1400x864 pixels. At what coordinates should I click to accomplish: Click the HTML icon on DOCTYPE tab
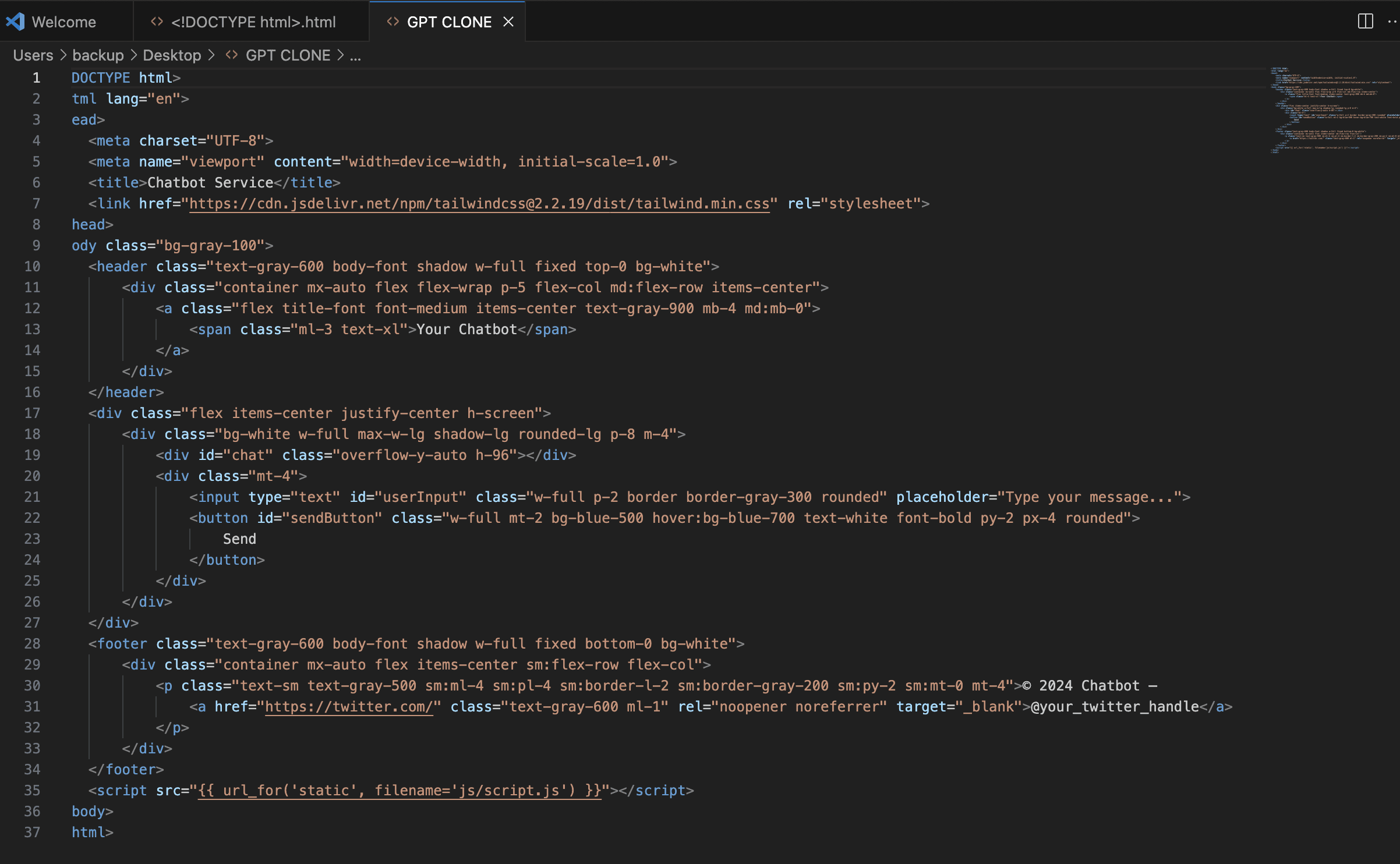pos(157,22)
